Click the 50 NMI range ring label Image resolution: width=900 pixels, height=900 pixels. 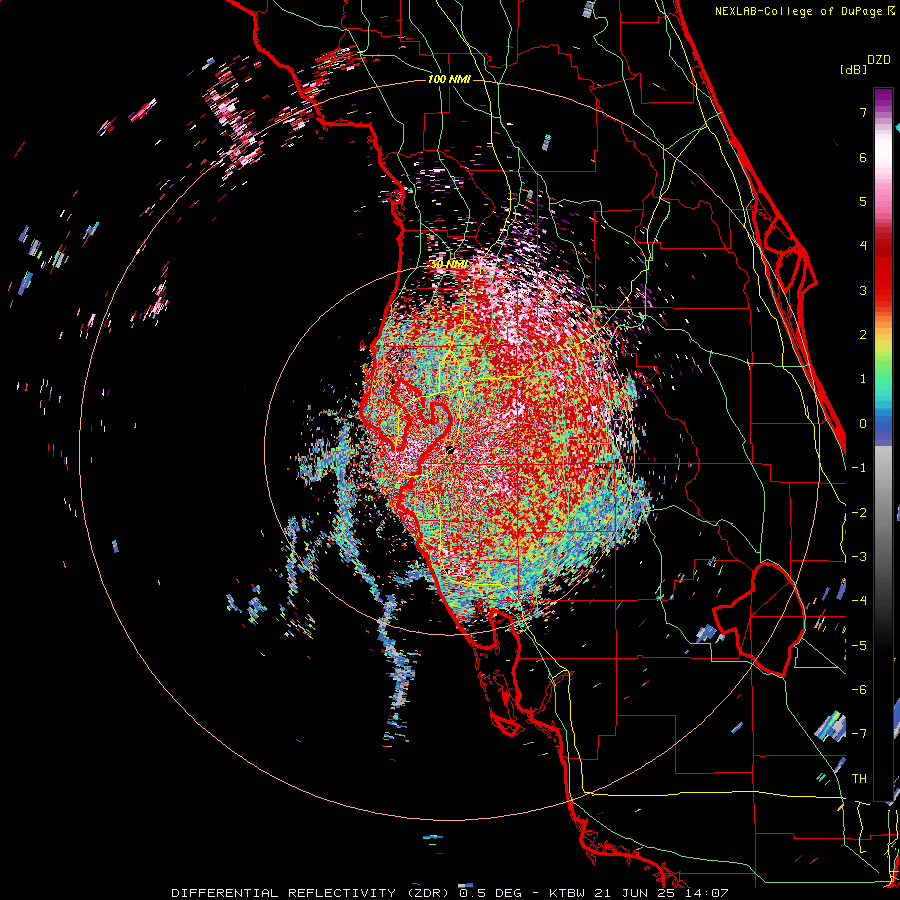tap(449, 264)
